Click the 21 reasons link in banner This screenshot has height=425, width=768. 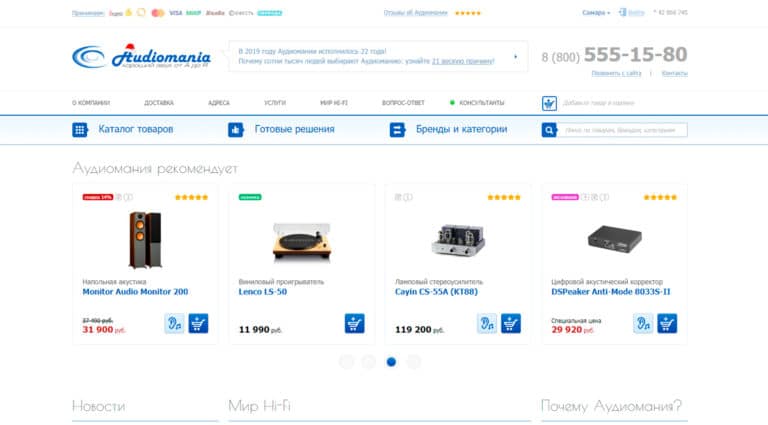point(463,61)
